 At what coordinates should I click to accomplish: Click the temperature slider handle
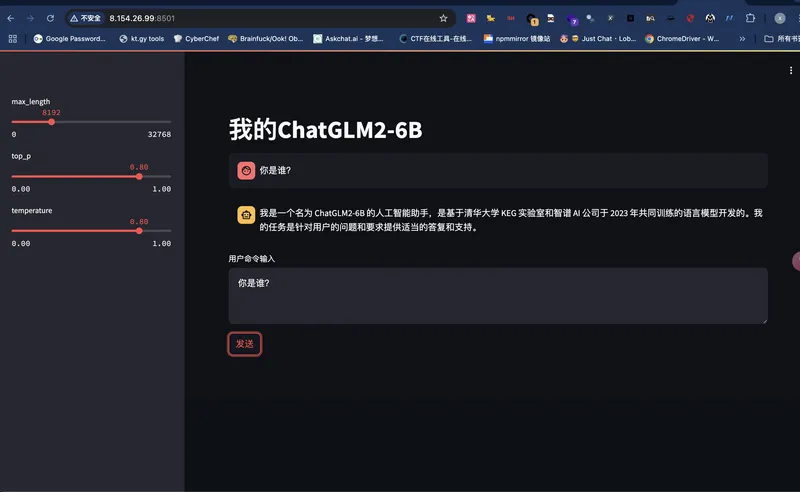139,231
